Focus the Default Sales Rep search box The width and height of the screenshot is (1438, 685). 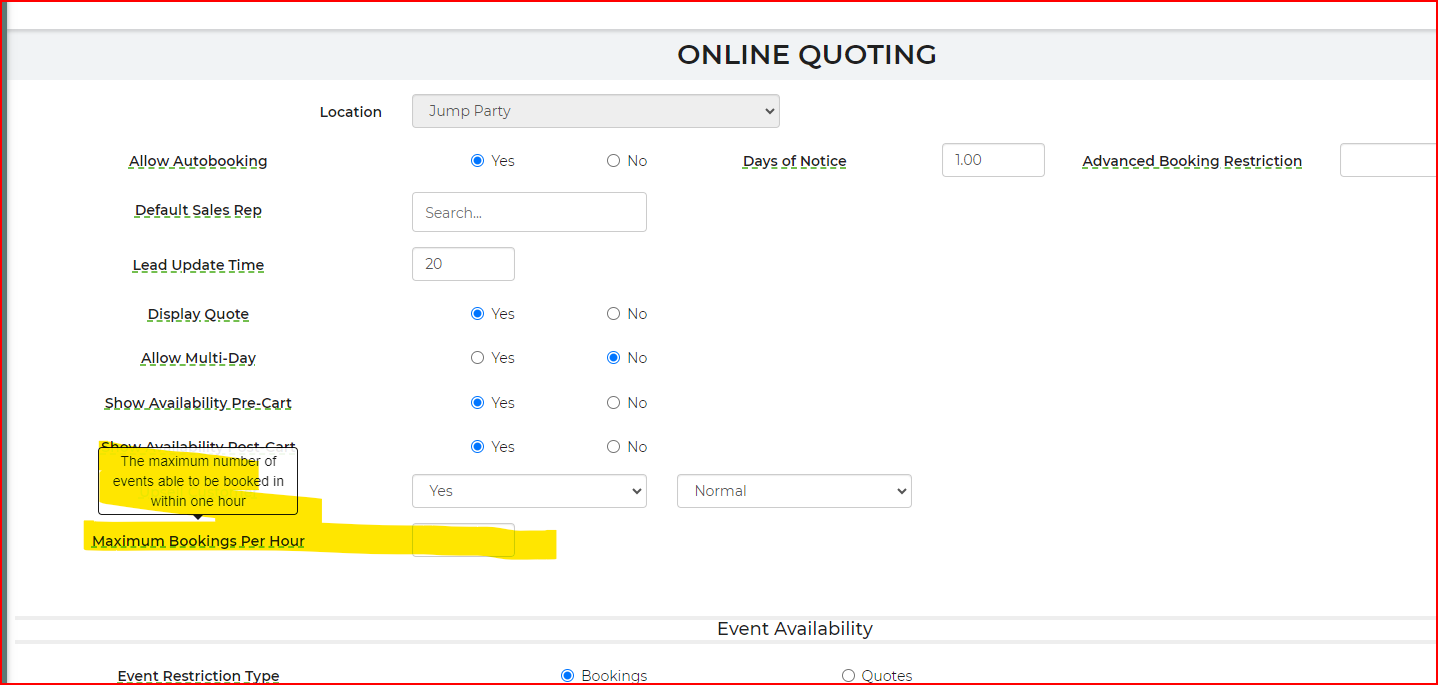[529, 212]
